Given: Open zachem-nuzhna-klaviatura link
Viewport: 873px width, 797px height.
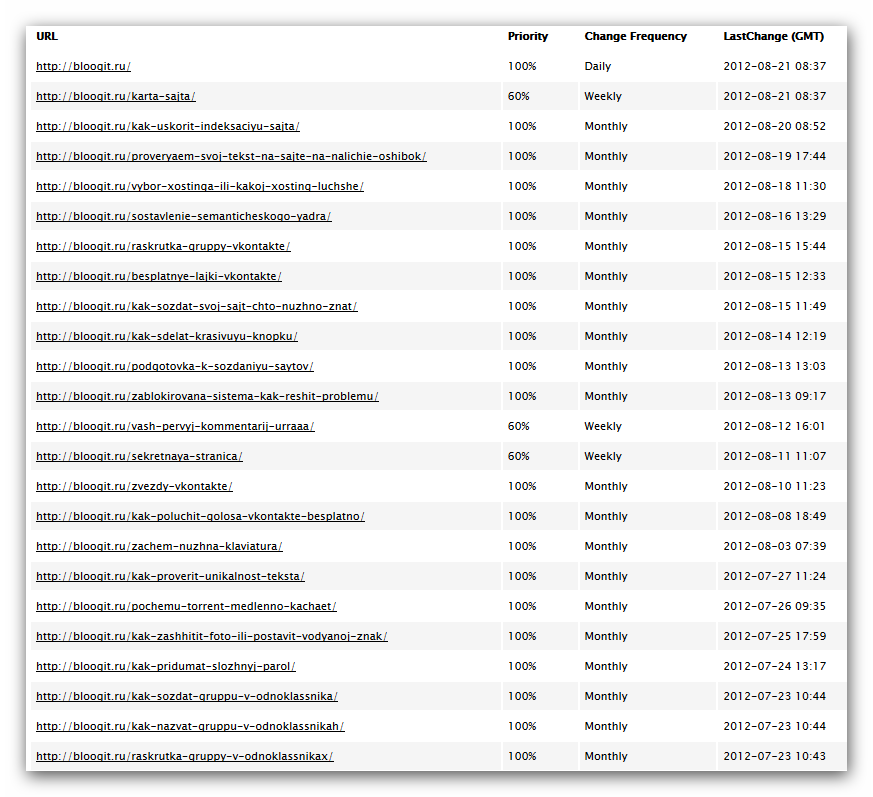Looking at the screenshot, I should tap(159, 547).
